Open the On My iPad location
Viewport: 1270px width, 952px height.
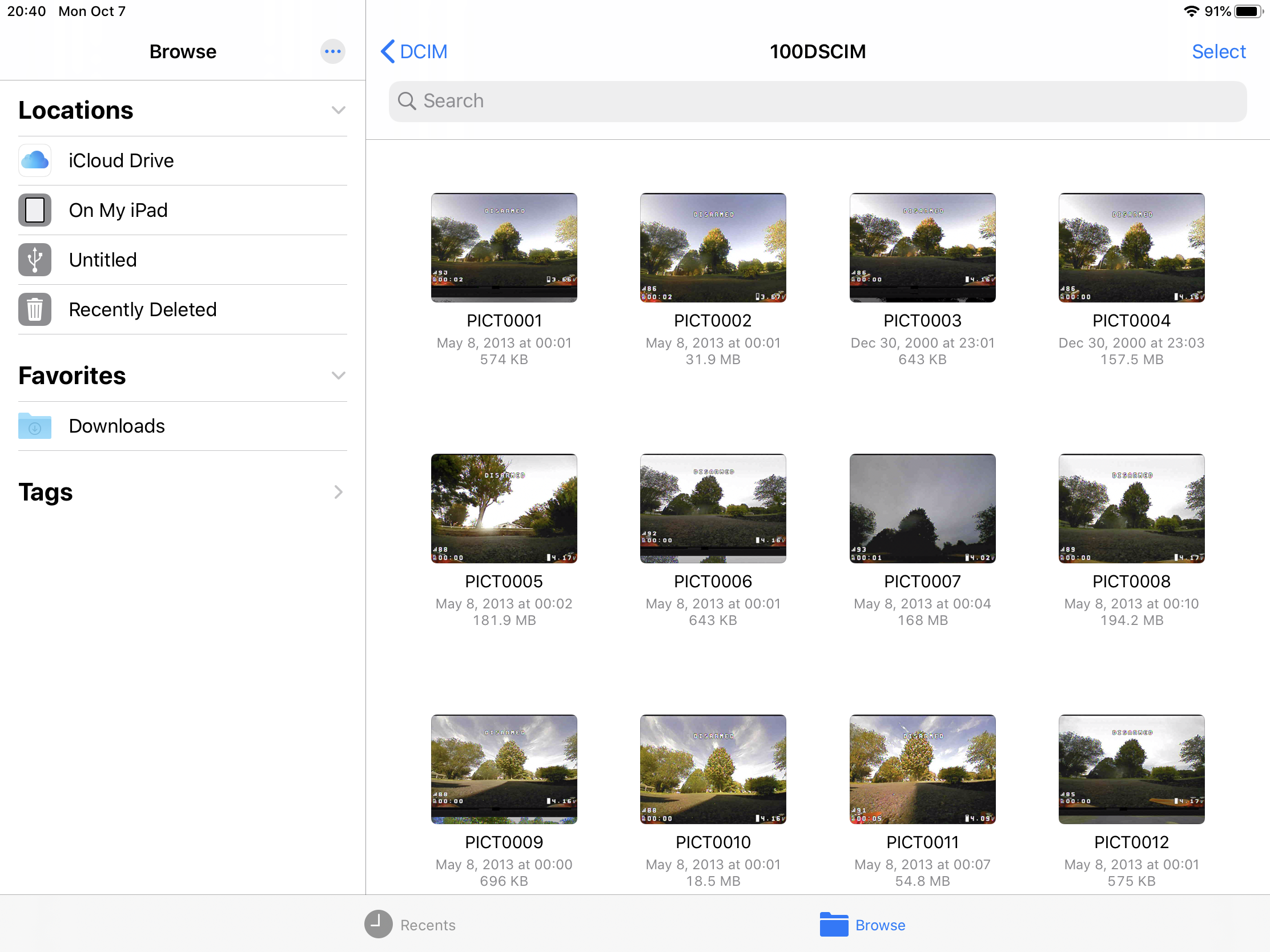(x=183, y=210)
